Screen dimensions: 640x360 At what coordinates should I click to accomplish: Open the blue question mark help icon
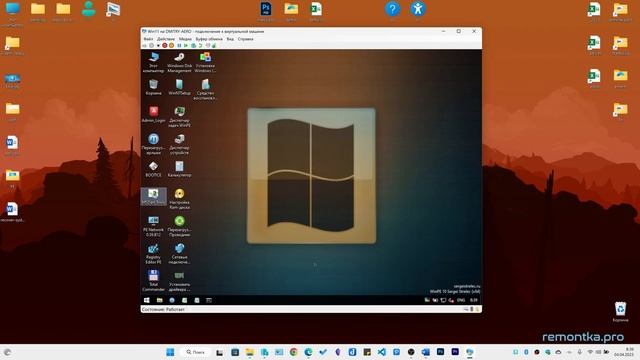pyautogui.click(x=392, y=11)
